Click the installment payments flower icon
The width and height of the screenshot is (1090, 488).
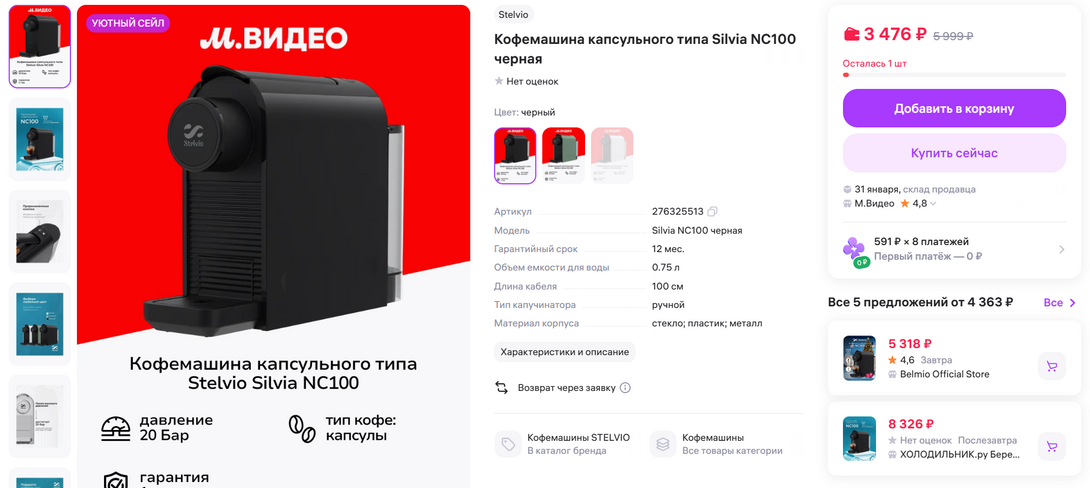click(854, 250)
